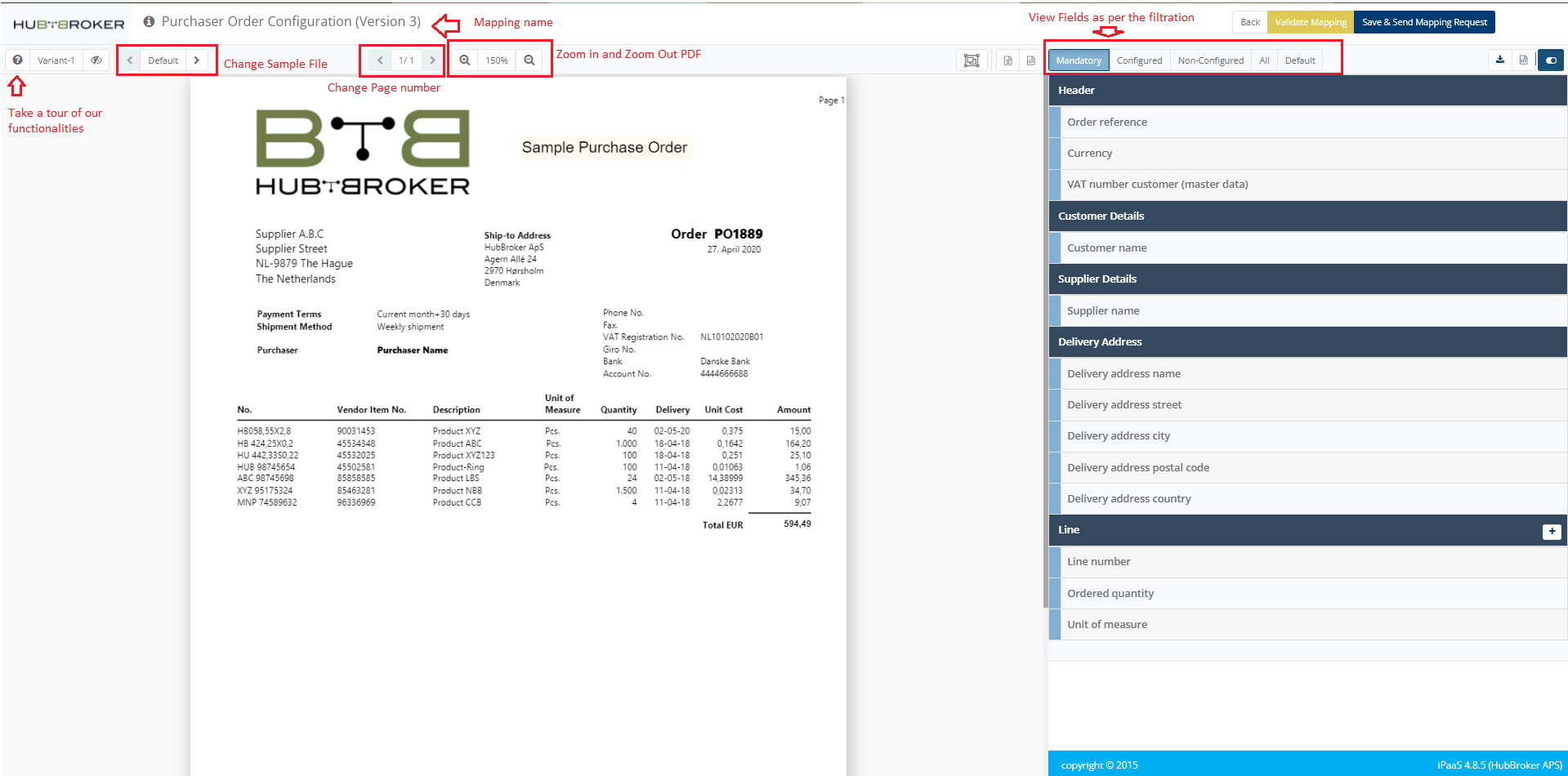Image resolution: width=1568 pixels, height=776 pixels.
Task: Select the Default filter tab
Action: click(1300, 60)
